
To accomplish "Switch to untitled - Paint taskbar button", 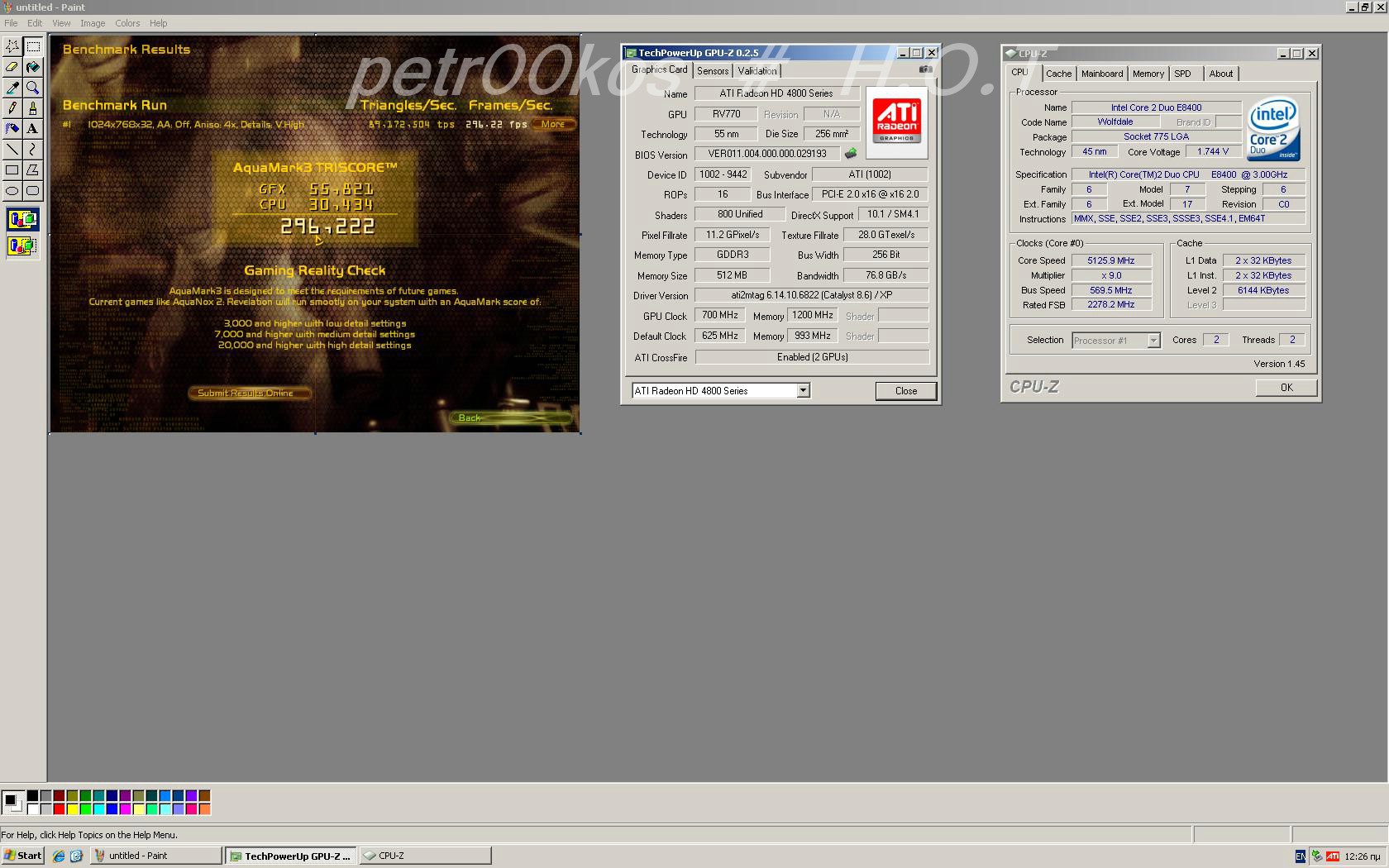I will (155, 856).
